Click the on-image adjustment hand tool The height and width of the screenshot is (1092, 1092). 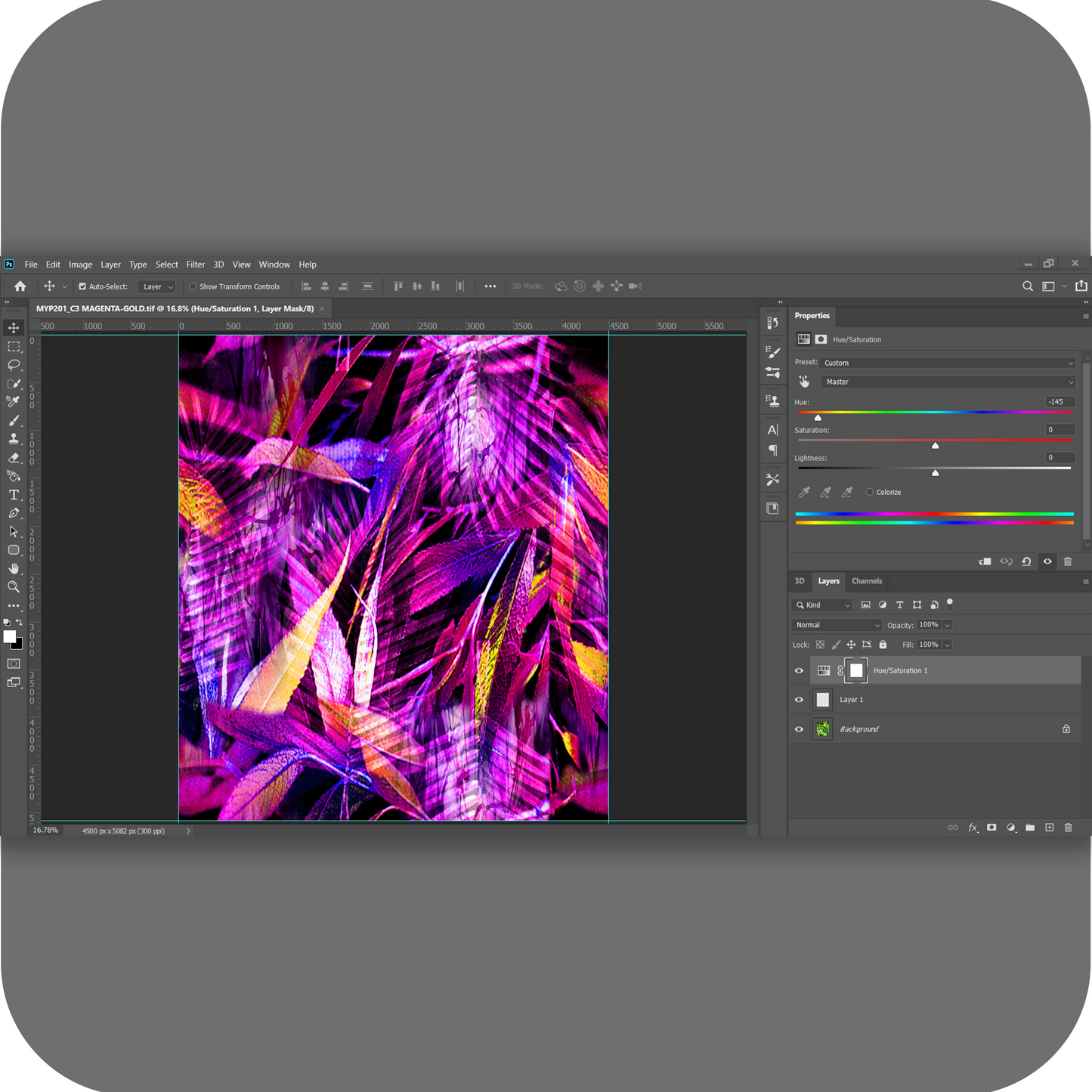click(804, 382)
